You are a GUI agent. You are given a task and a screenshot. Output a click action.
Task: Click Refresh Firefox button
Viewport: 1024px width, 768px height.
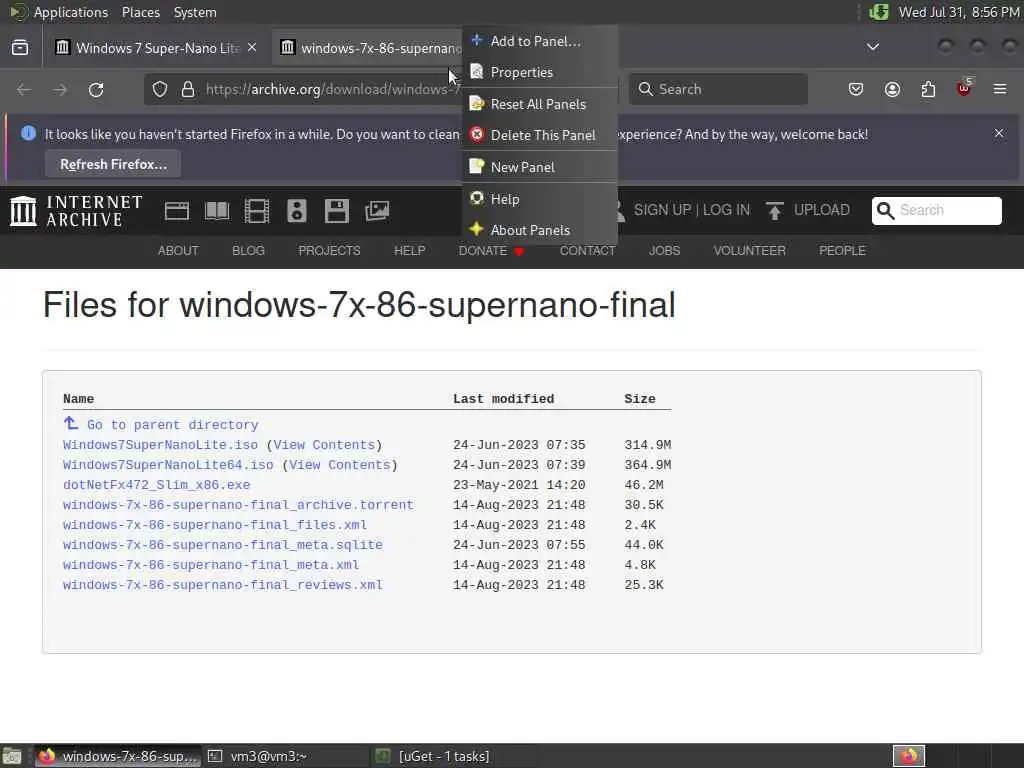click(113, 164)
